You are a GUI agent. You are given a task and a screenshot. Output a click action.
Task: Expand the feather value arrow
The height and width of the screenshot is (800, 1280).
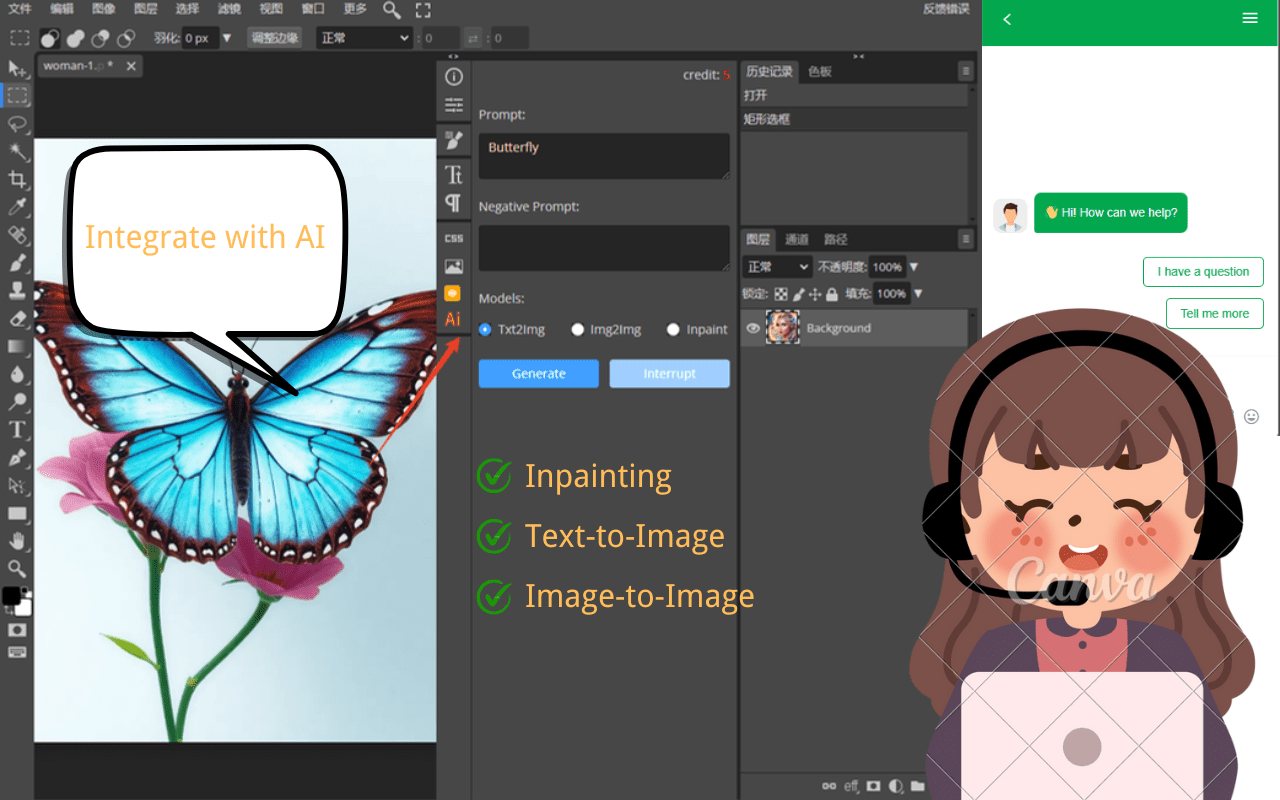click(227, 38)
